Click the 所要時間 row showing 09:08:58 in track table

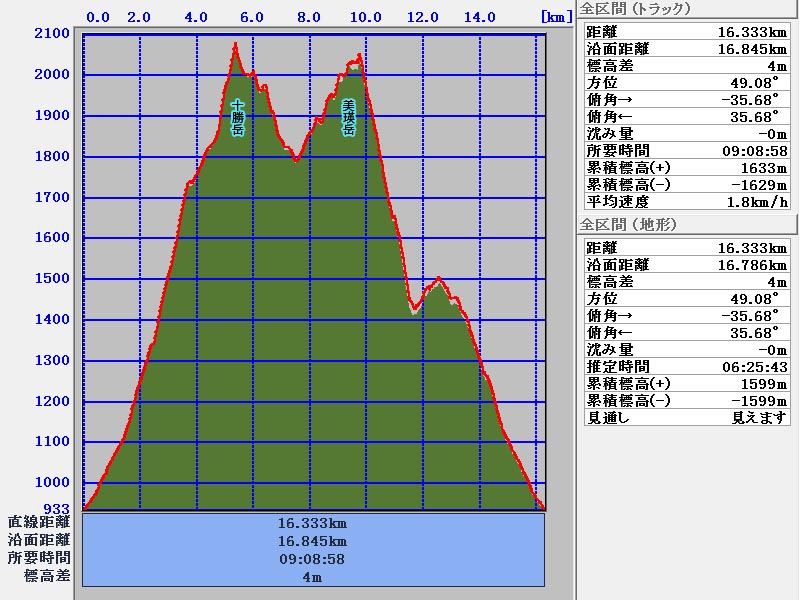coord(686,150)
